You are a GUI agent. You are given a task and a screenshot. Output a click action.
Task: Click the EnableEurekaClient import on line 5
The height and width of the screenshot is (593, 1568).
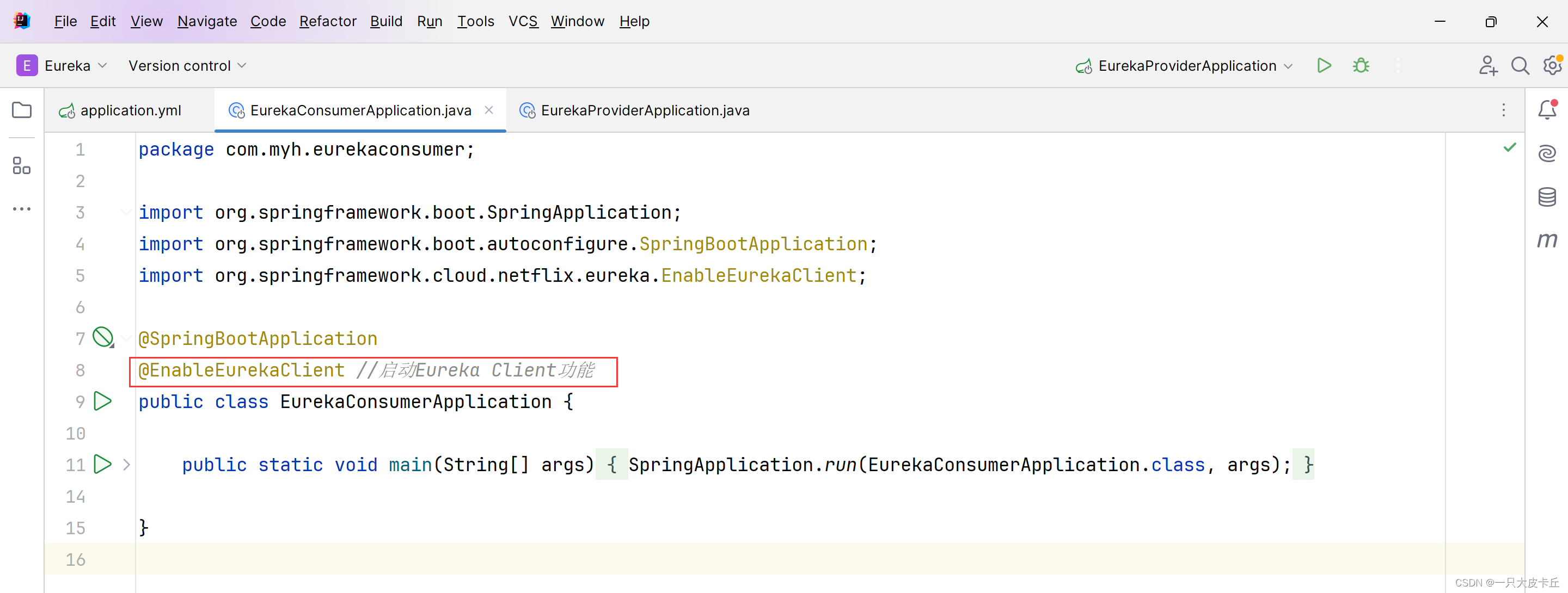(x=759, y=275)
